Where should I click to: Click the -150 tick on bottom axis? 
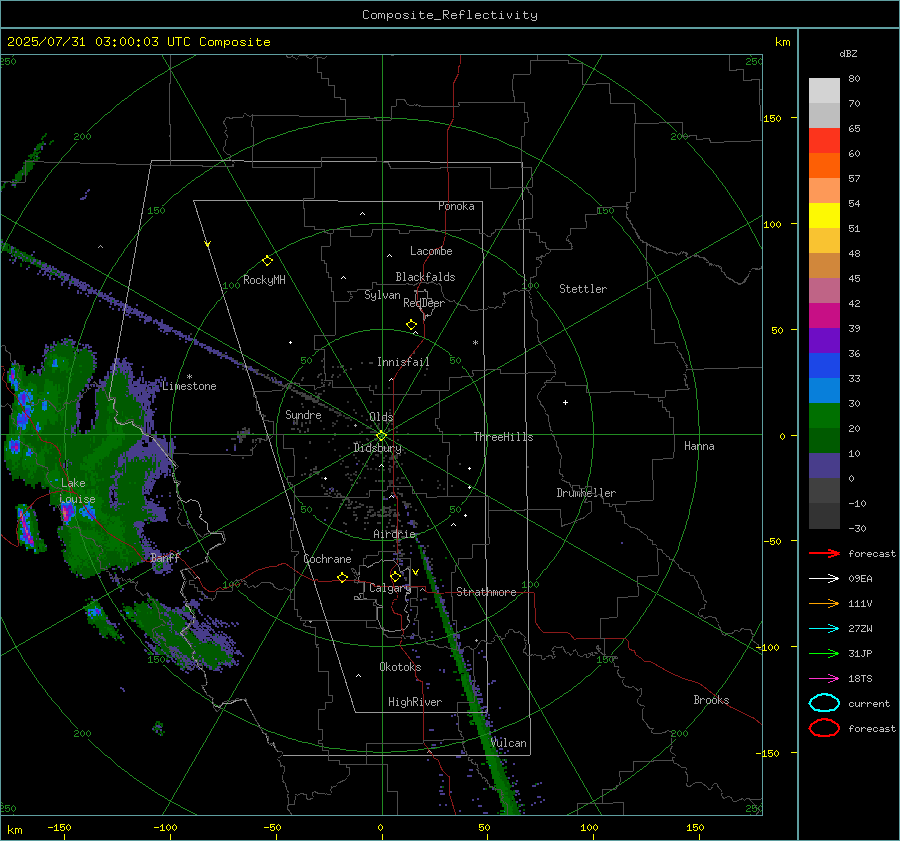[x=59, y=827]
